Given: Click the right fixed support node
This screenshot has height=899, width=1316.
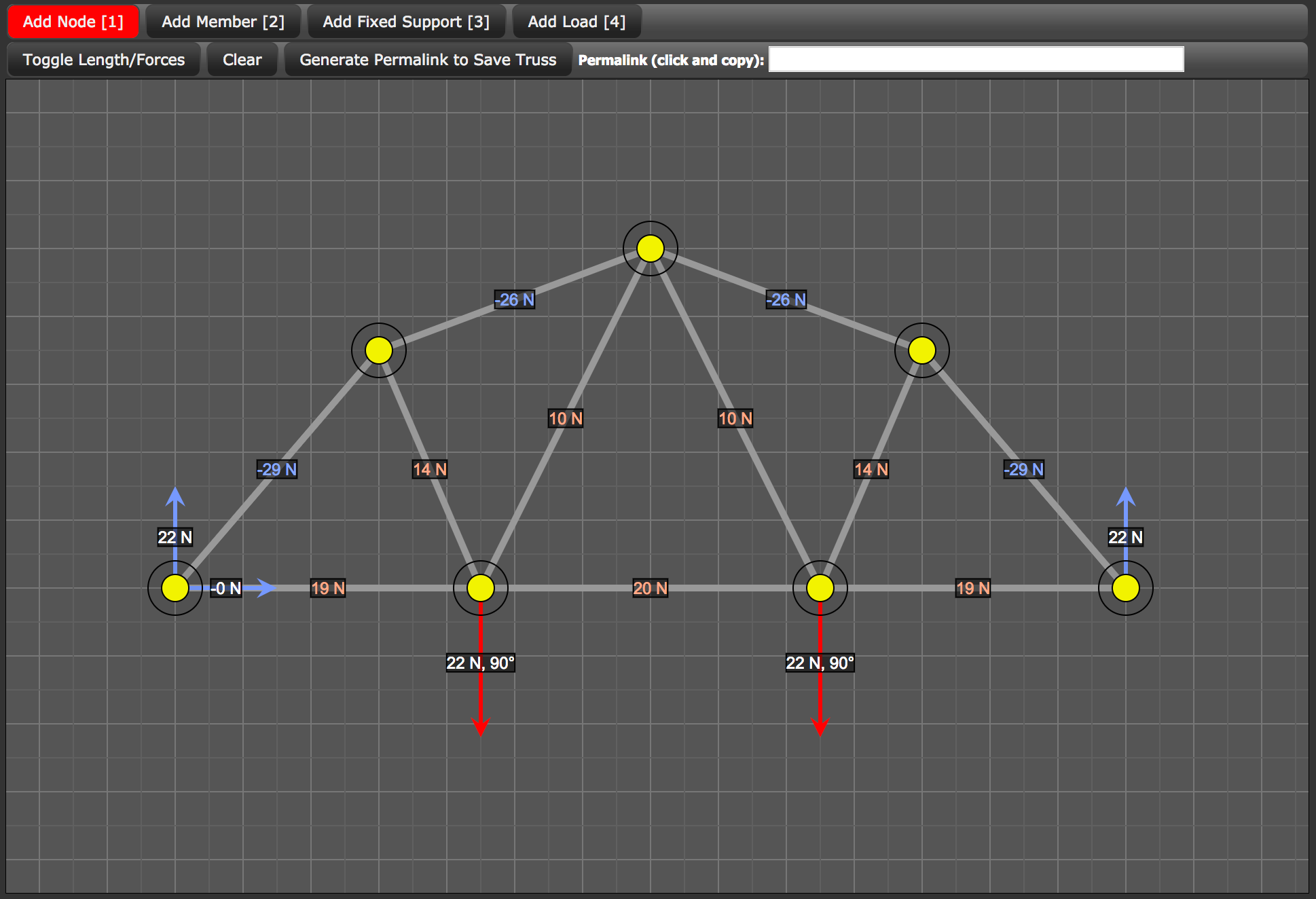Looking at the screenshot, I should pyautogui.click(x=1125, y=588).
